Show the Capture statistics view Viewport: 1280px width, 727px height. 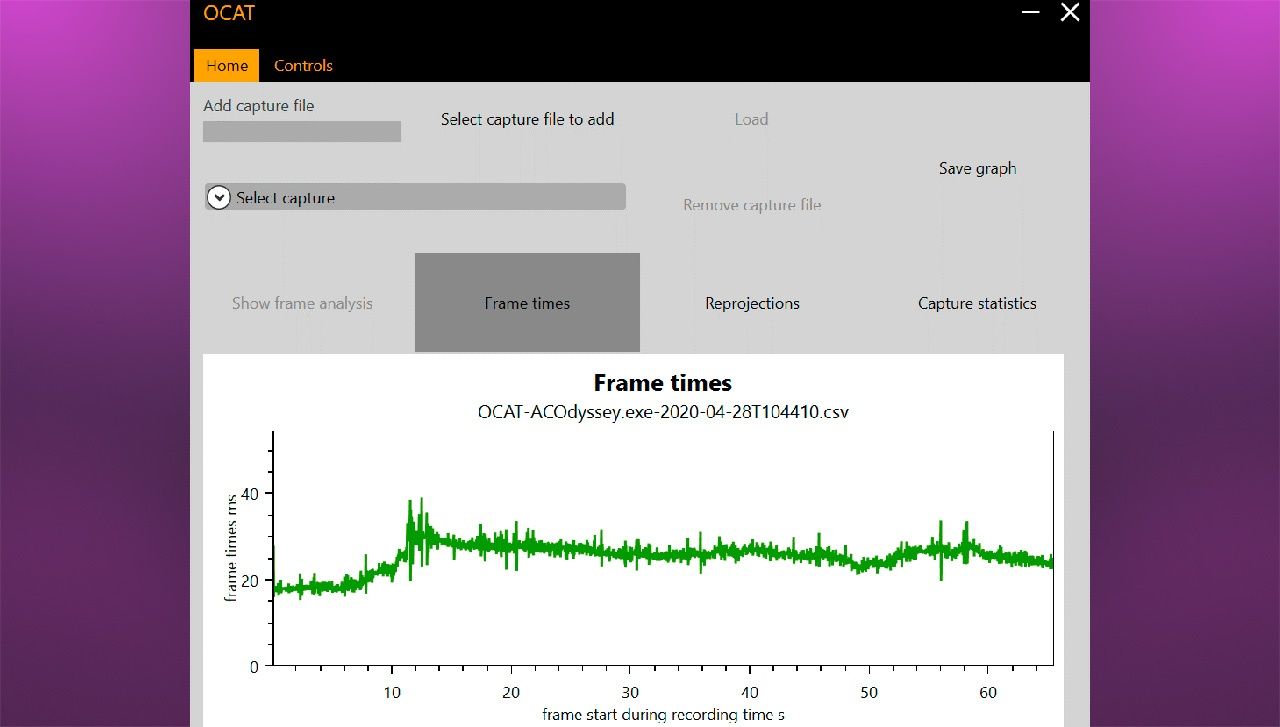(977, 303)
